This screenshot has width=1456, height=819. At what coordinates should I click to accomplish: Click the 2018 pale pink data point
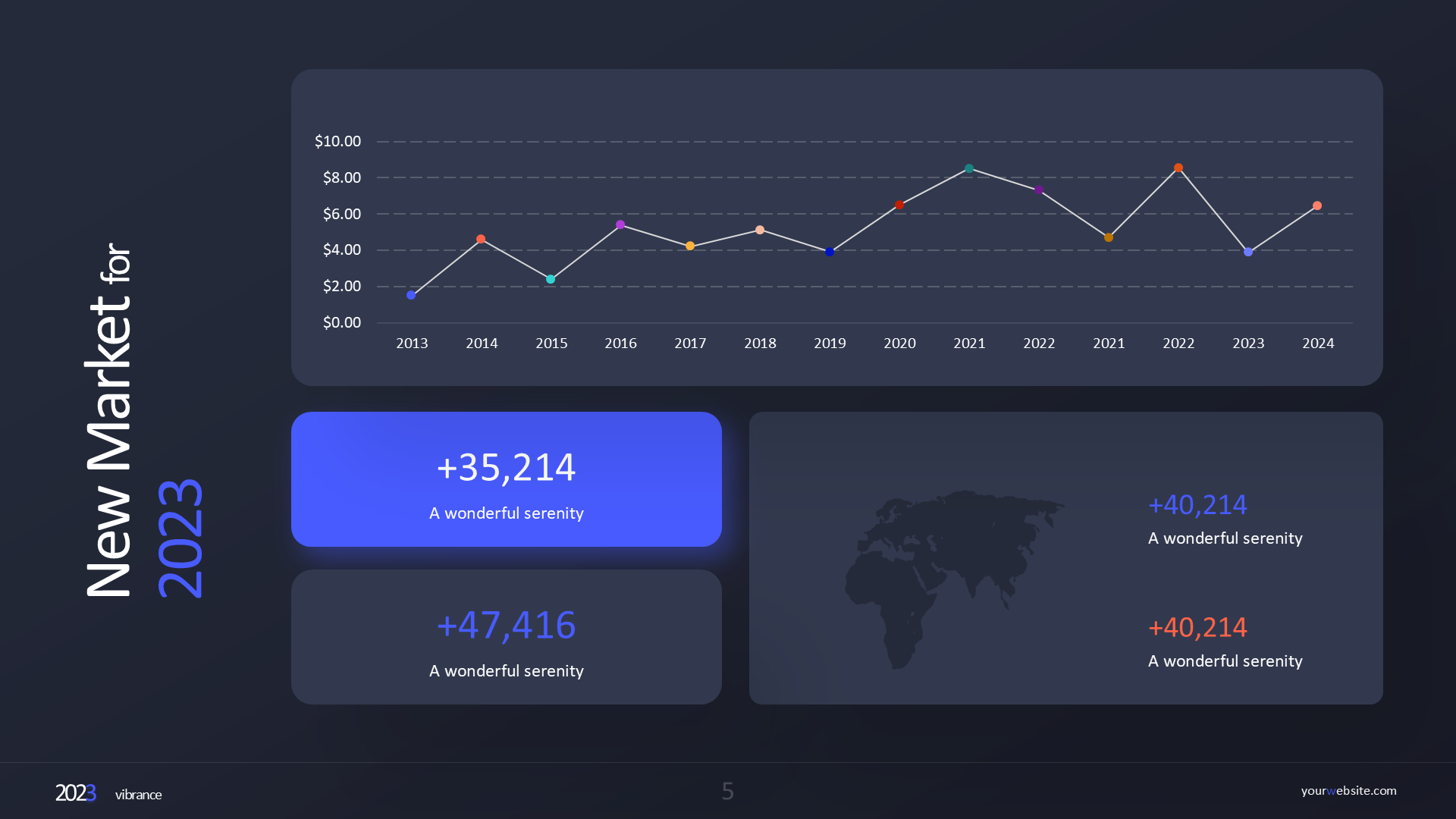[x=760, y=230]
